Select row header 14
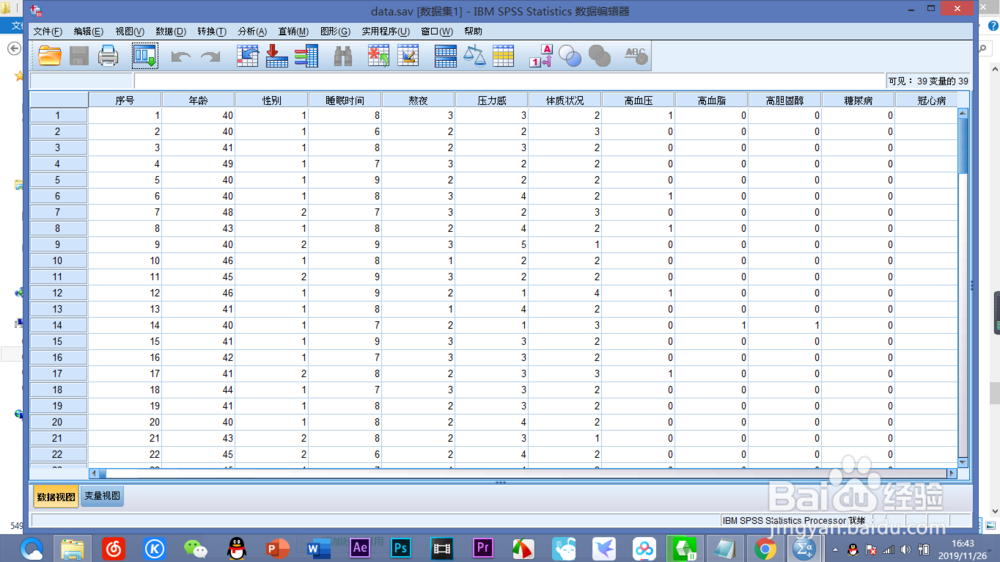1000x562 pixels. [58, 325]
